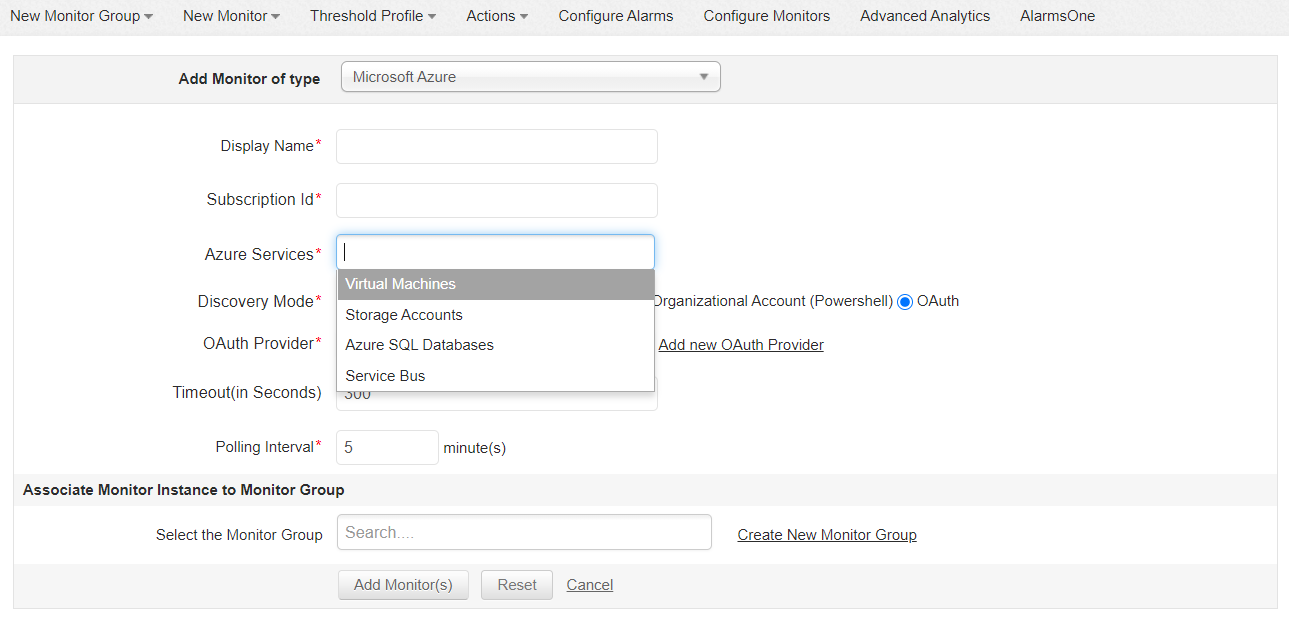
Task: Go to Configure Monitors
Action: point(767,16)
